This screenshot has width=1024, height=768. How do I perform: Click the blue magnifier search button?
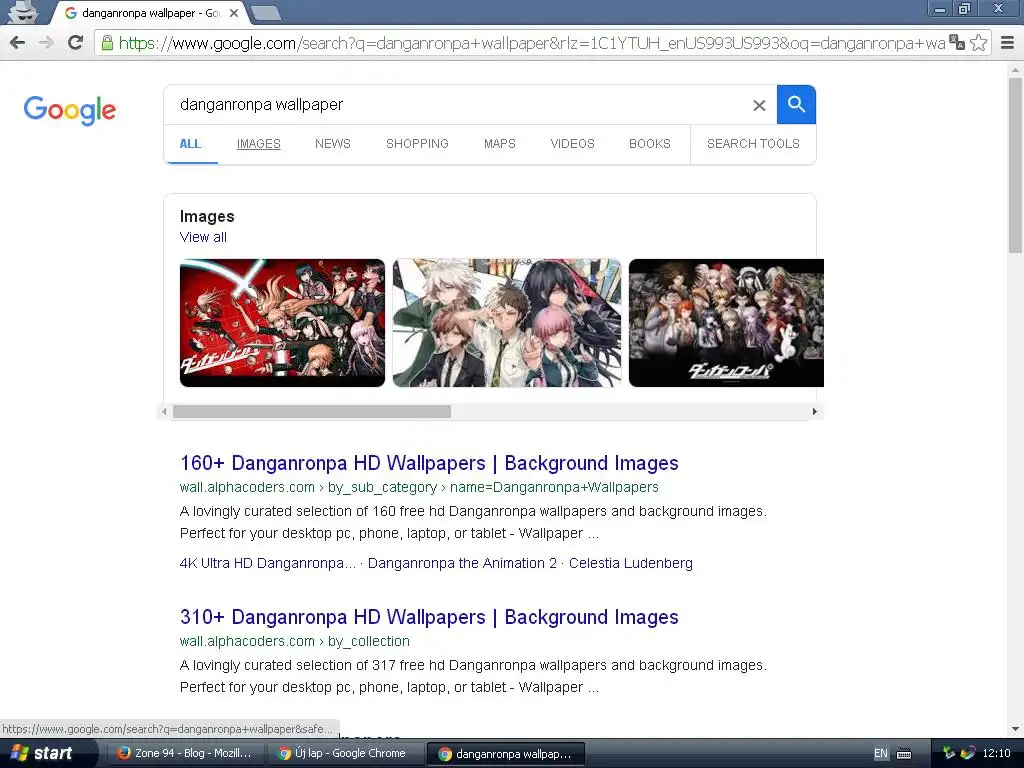coord(796,104)
